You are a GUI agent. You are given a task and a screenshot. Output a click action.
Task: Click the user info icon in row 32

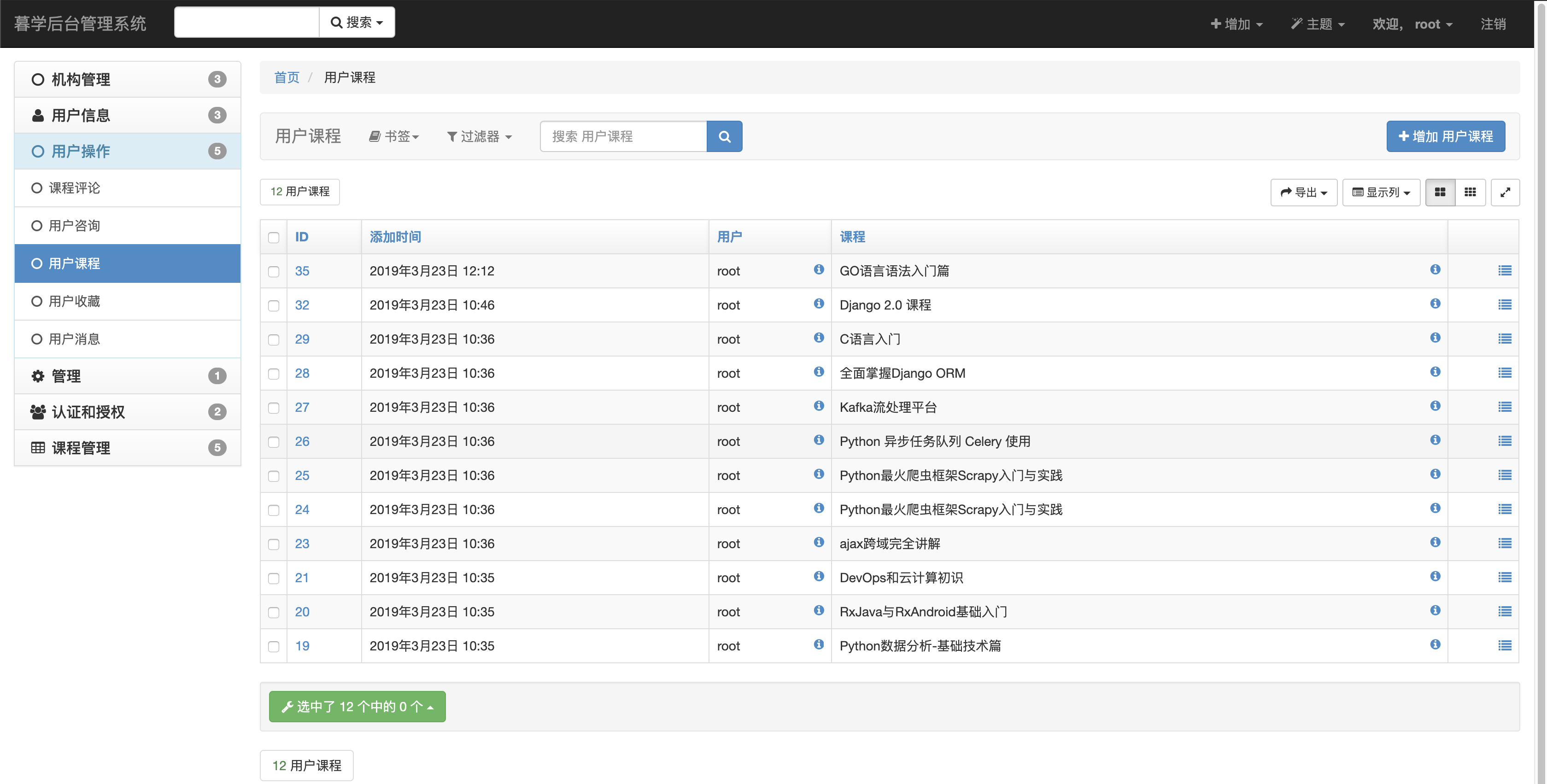pyautogui.click(x=819, y=304)
